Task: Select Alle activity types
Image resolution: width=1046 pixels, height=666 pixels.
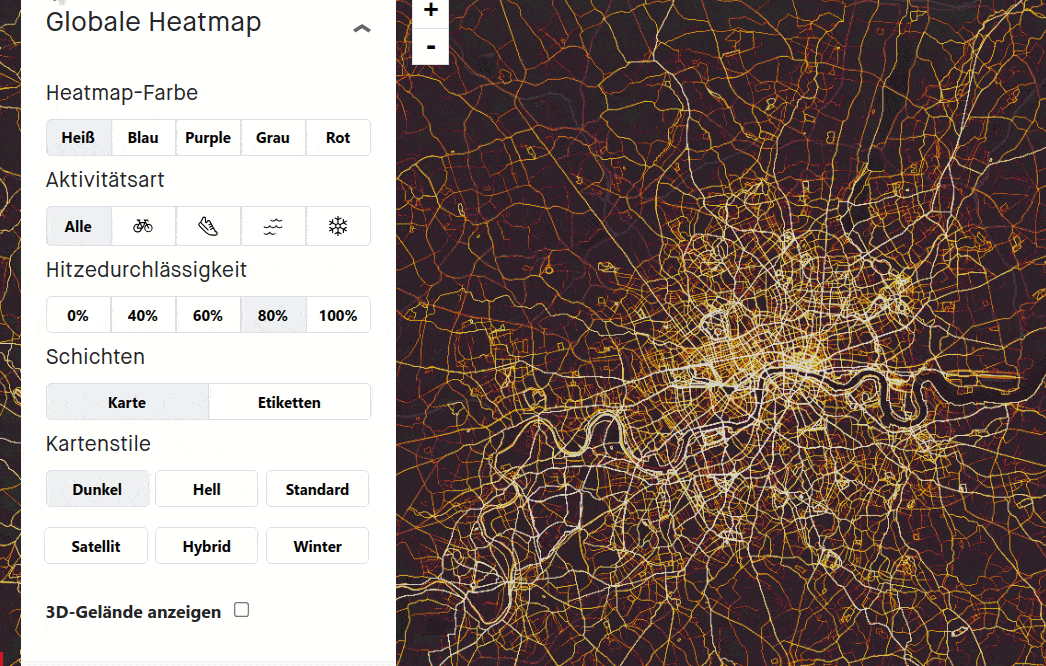Action: (x=79, y=226)
